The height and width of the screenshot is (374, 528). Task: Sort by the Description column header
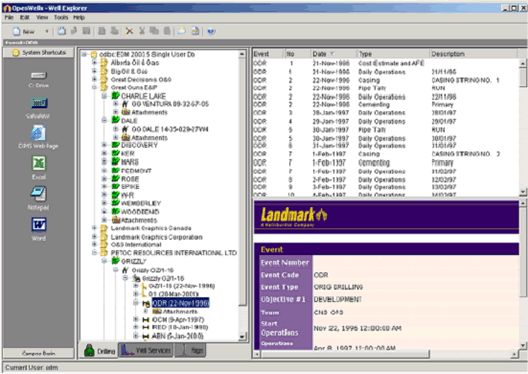coord(473,54)
